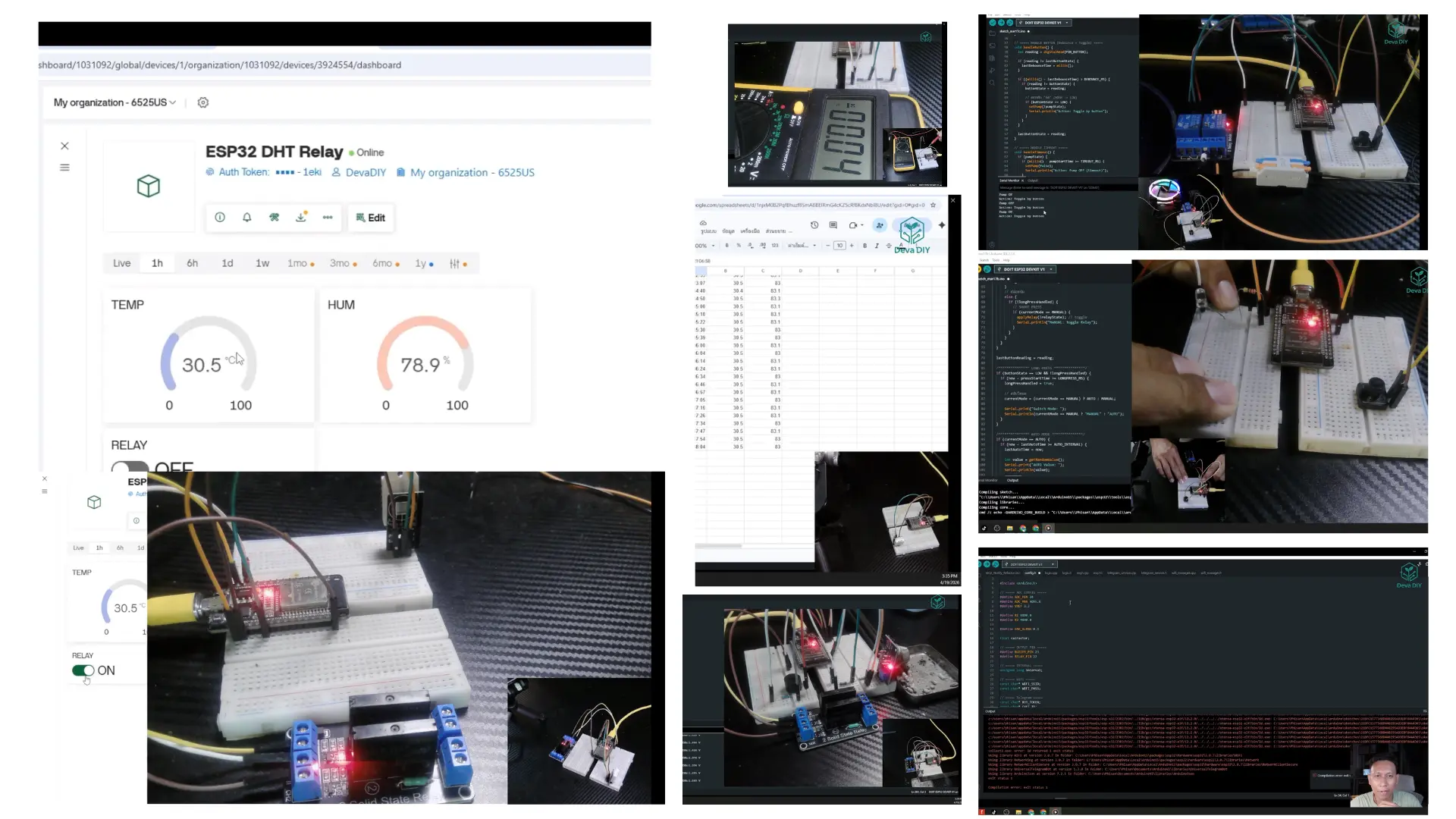Select the 6h time range tab

click(192, 263)
